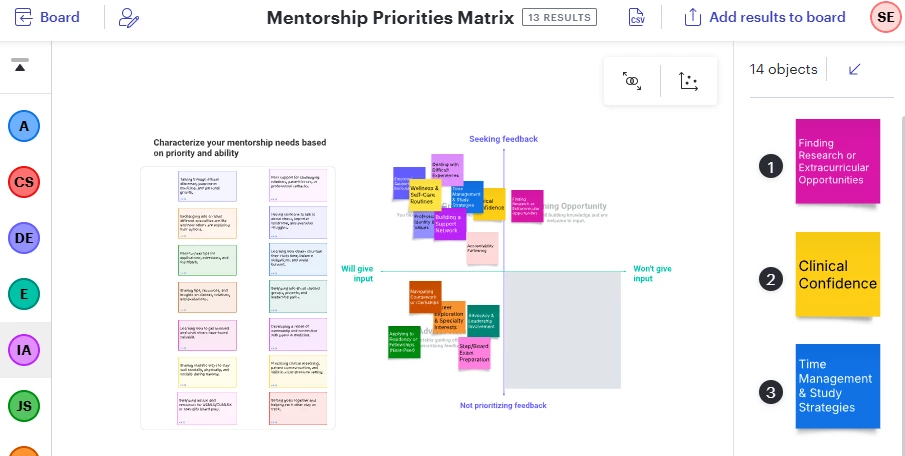Go back to the Board
Image resolution: width=905 pixels, height=456 pixels.
47,17
